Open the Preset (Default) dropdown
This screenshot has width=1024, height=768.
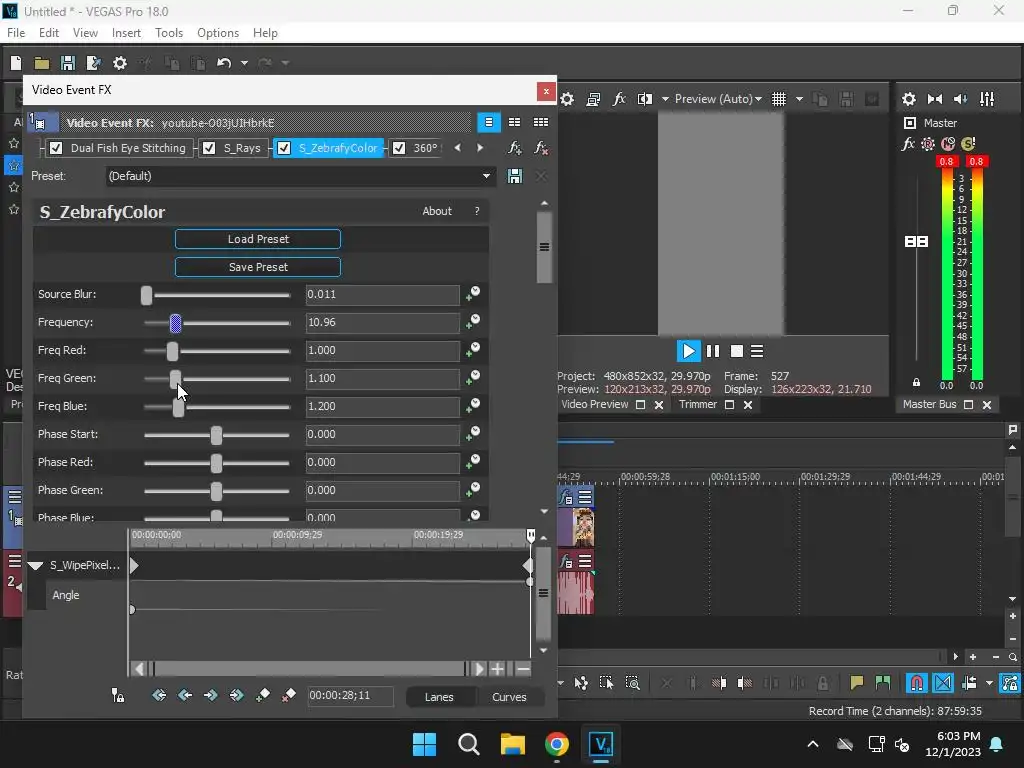[x=300, y=176]
